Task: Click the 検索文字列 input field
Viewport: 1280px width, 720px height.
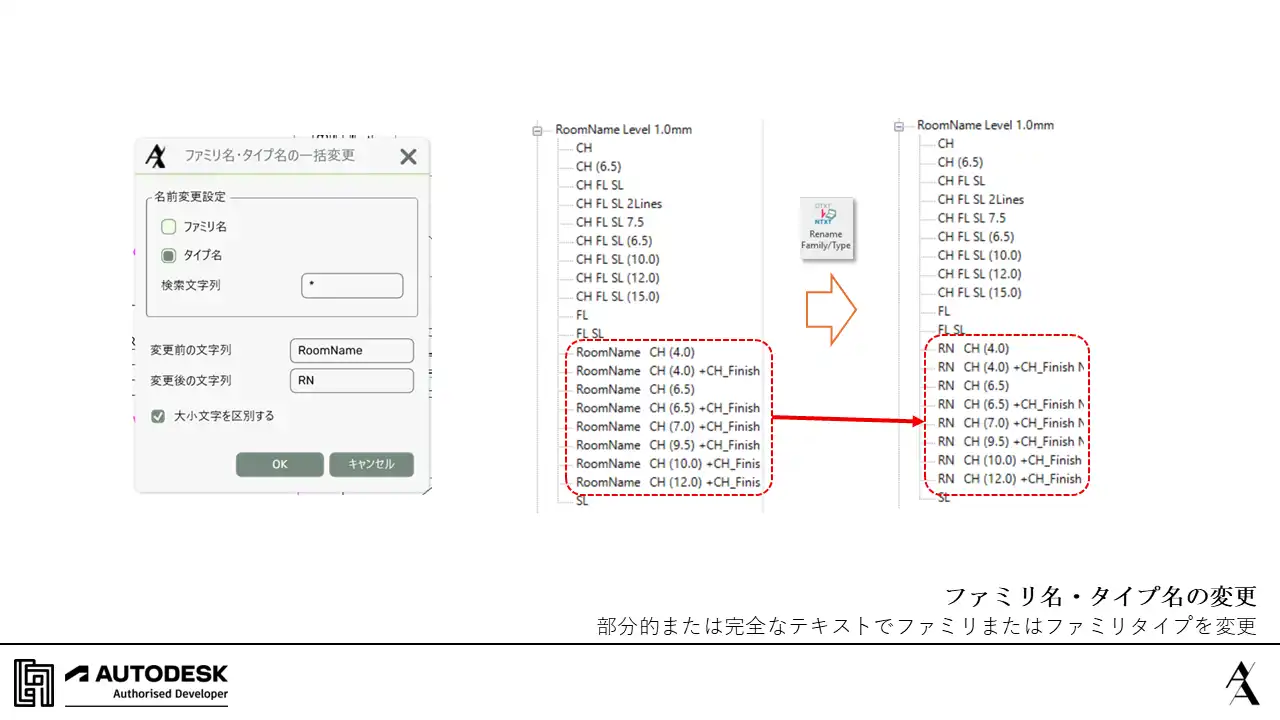Action: click(352, 286)
